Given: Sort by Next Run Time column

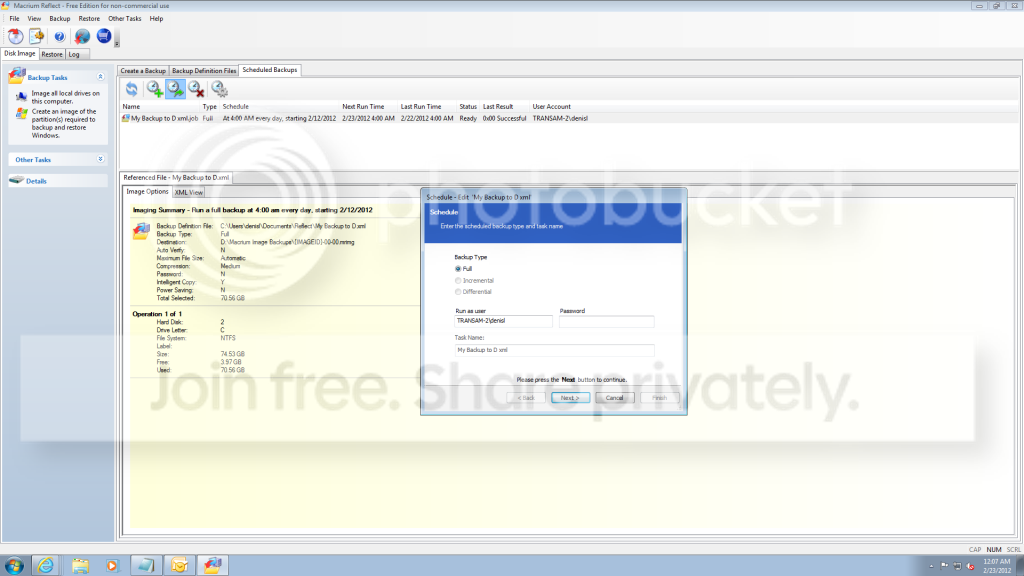Looking at the screenshot, I should [363, 106].
